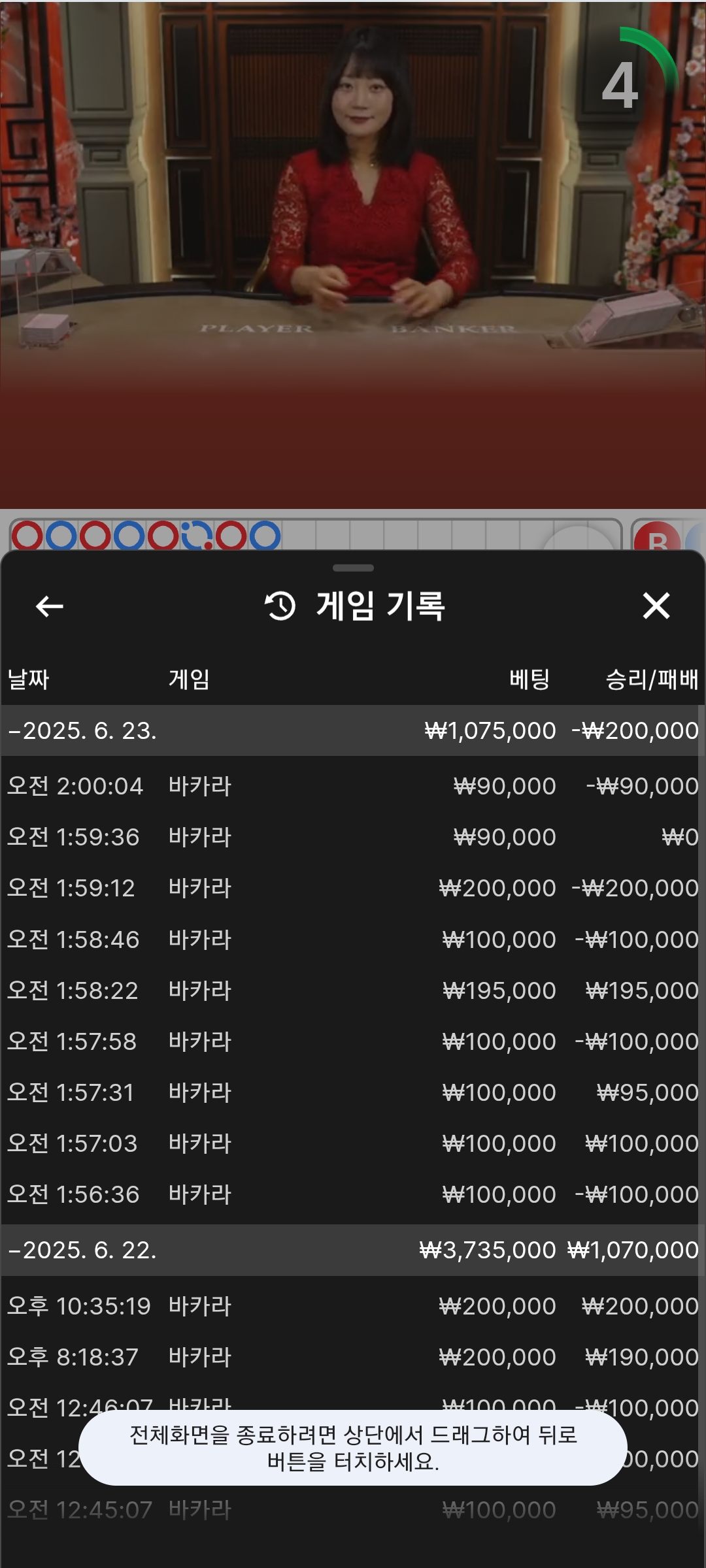Tap the ₩95,000 win in the 1:57:31 row
Viewport: 706px width, 1568px height.
click(648, 1092)
